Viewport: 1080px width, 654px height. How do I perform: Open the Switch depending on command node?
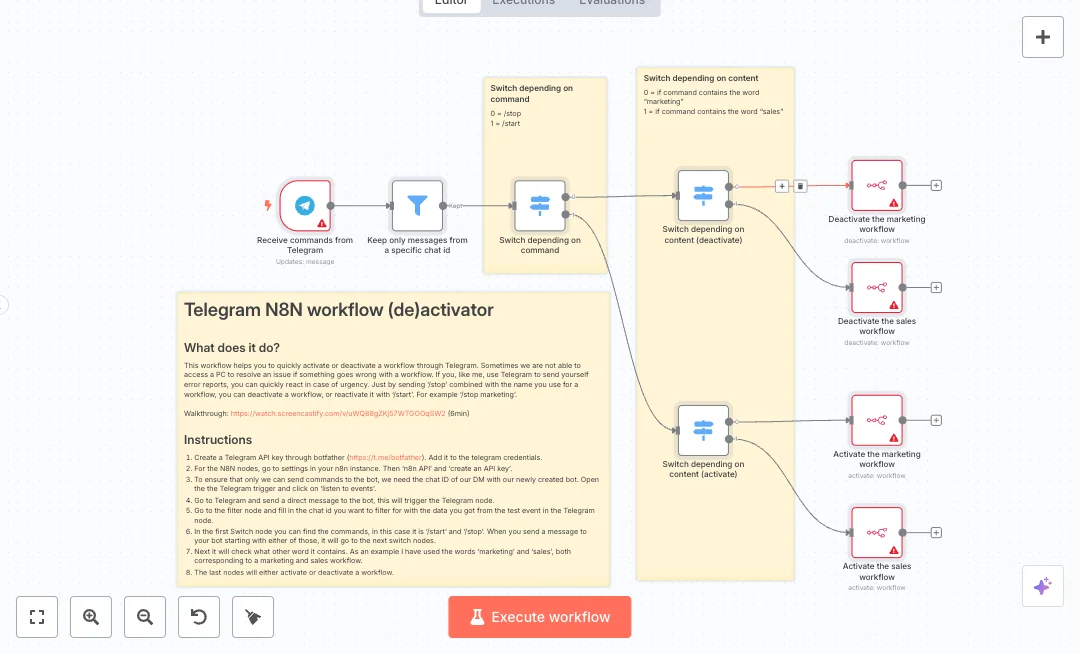pos(540,205)
